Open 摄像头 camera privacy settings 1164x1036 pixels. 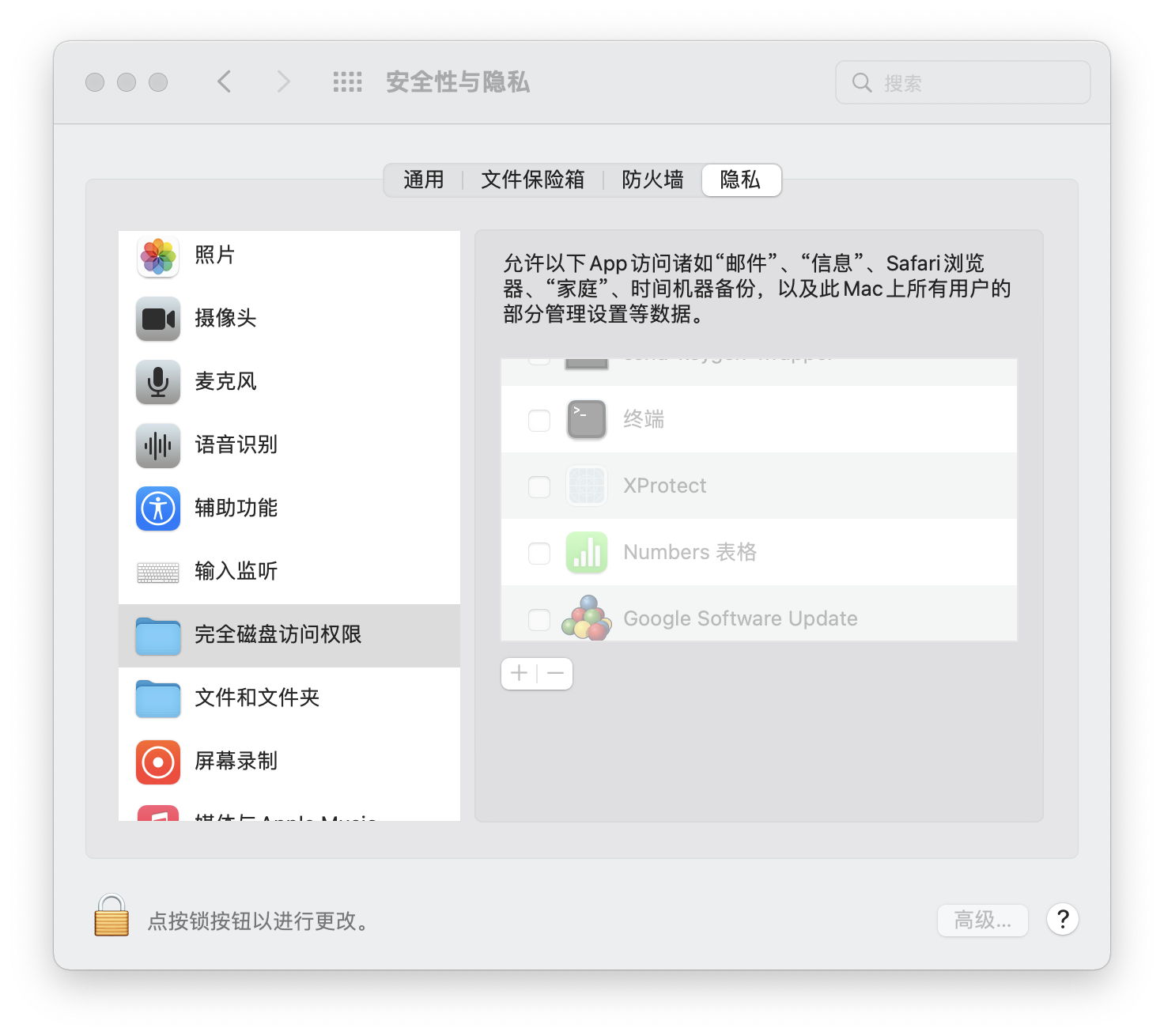point(158,319)
